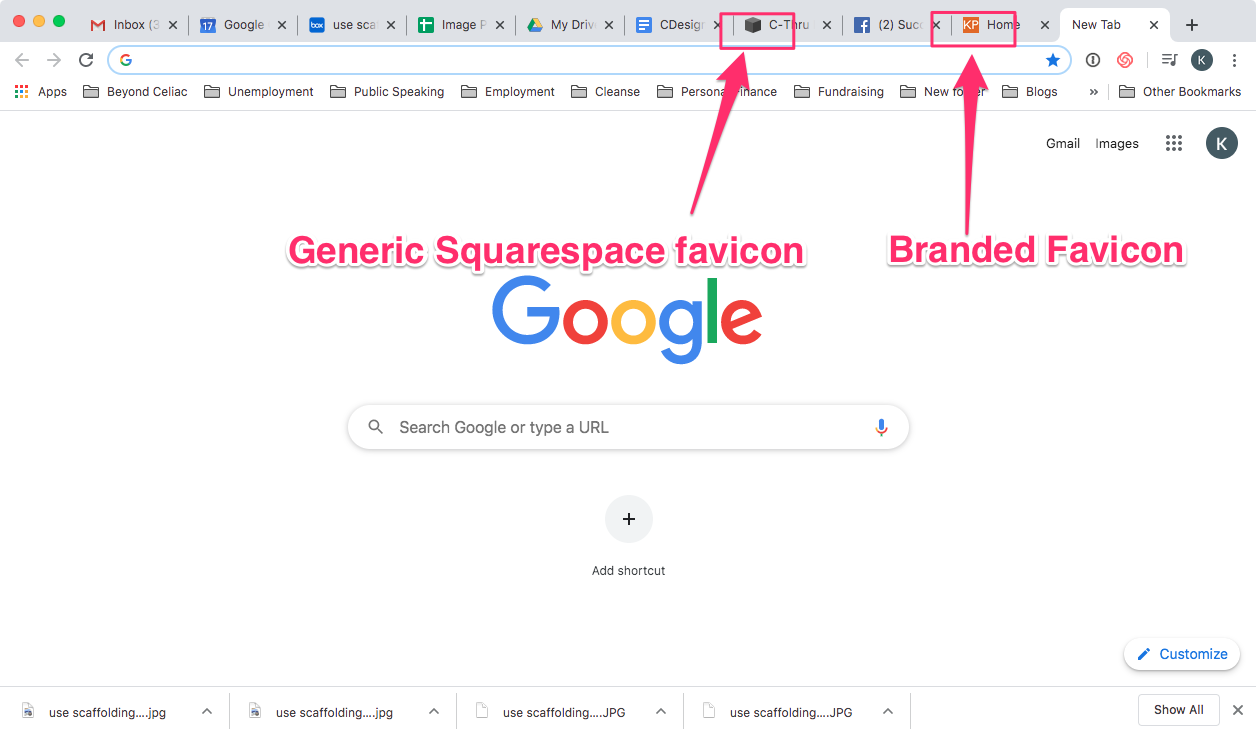Image resolution: width=1256 pixels, height=735 pixels.
Task: Open the Gmail link
Action: tap(1063, 143)
